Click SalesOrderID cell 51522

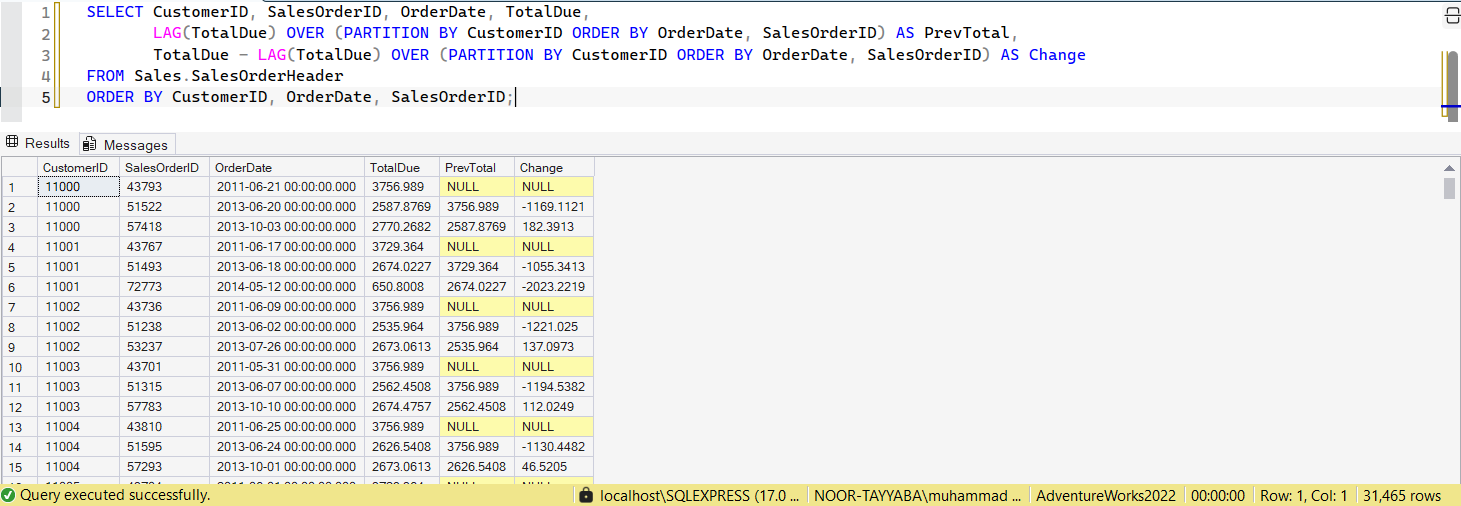[164, 207]
